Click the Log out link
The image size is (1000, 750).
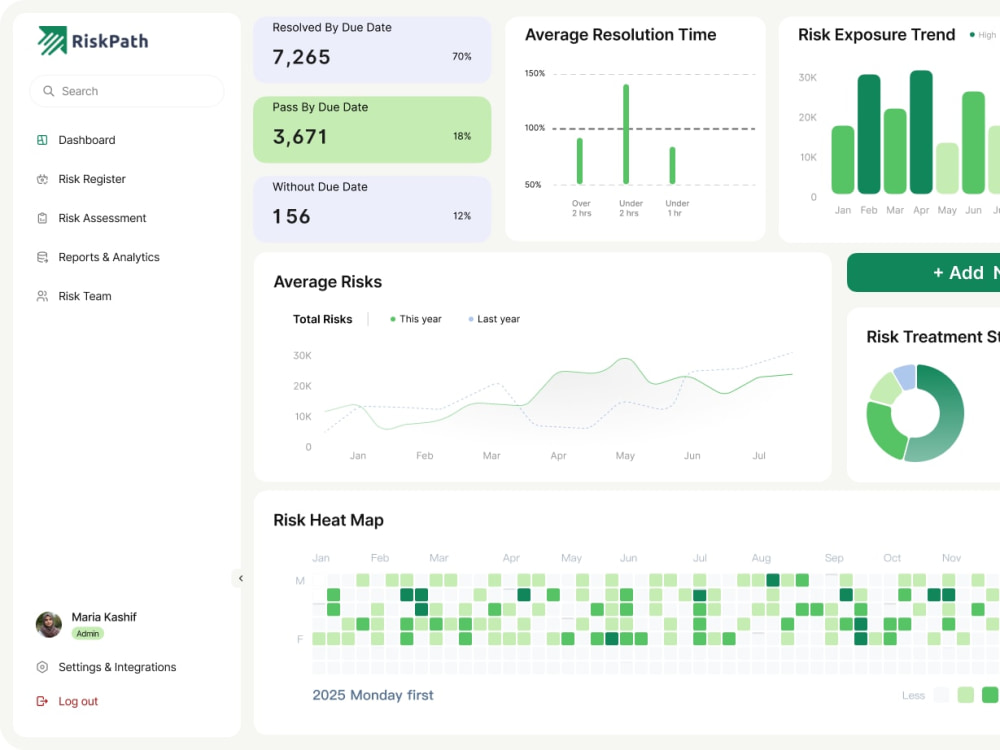78,702
